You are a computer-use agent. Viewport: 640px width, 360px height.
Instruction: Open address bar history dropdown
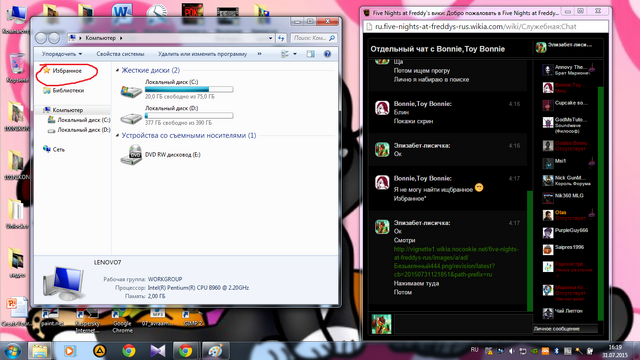click(x=270, y=38)
